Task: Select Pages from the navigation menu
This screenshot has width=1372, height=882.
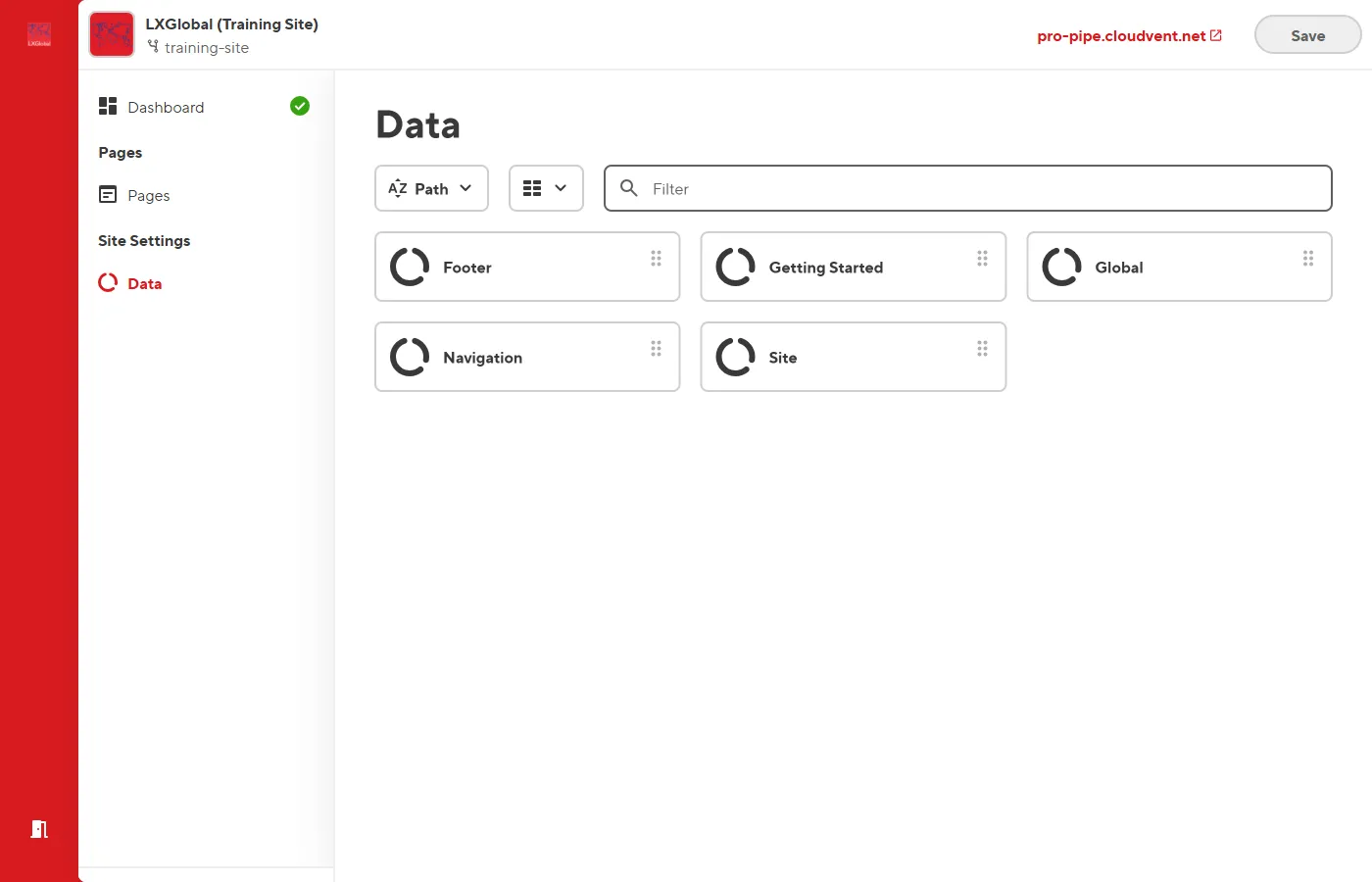Action: tap(148, 195)
